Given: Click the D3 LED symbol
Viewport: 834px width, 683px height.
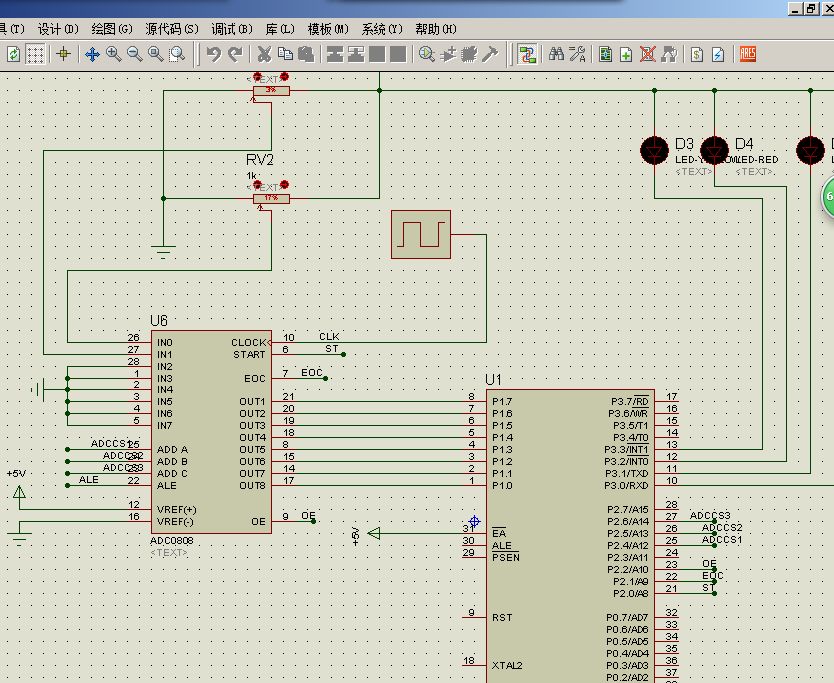Looking at the screenshot, I should [654, 151].
